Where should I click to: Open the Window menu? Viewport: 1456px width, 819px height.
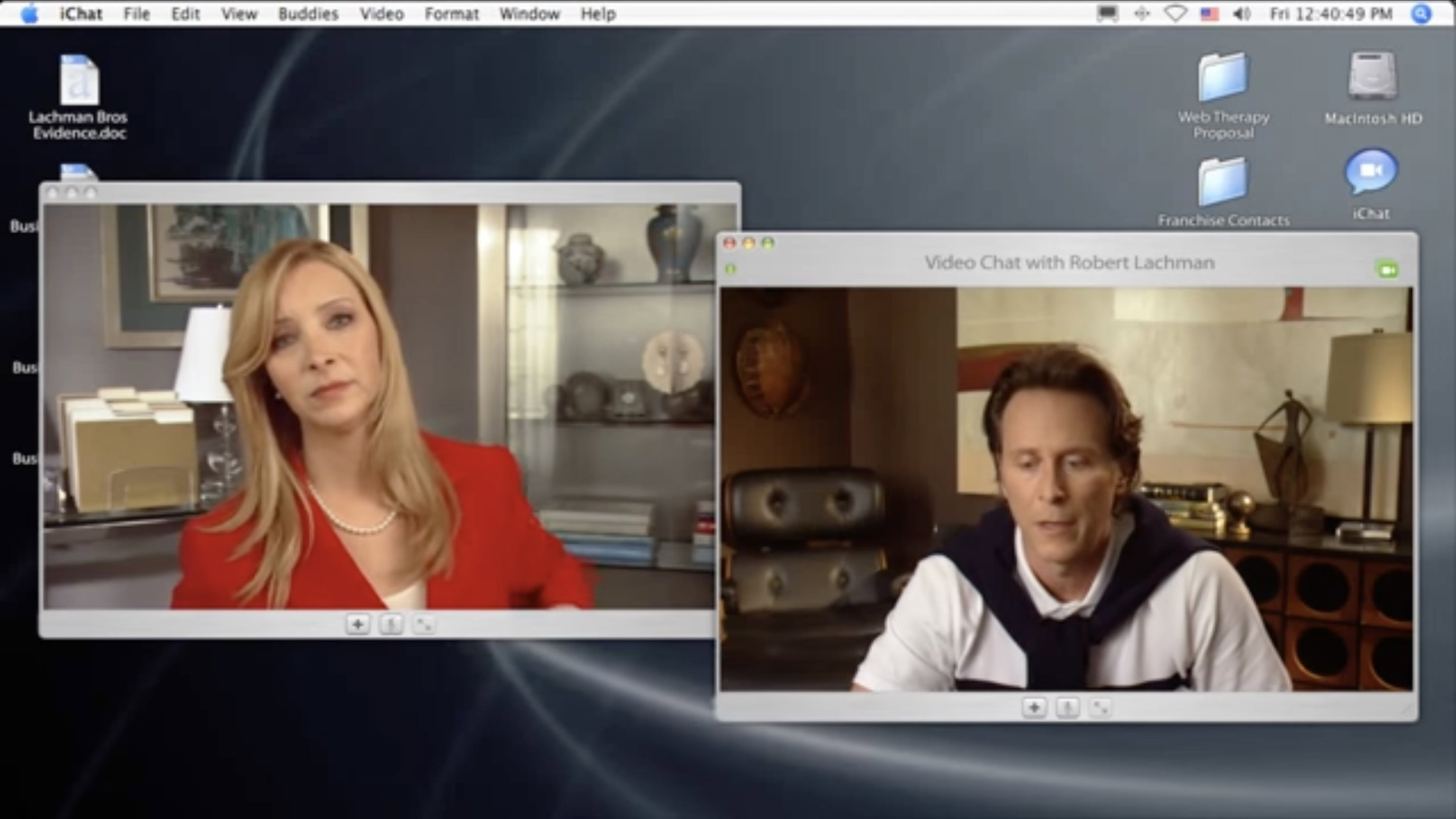530,13
